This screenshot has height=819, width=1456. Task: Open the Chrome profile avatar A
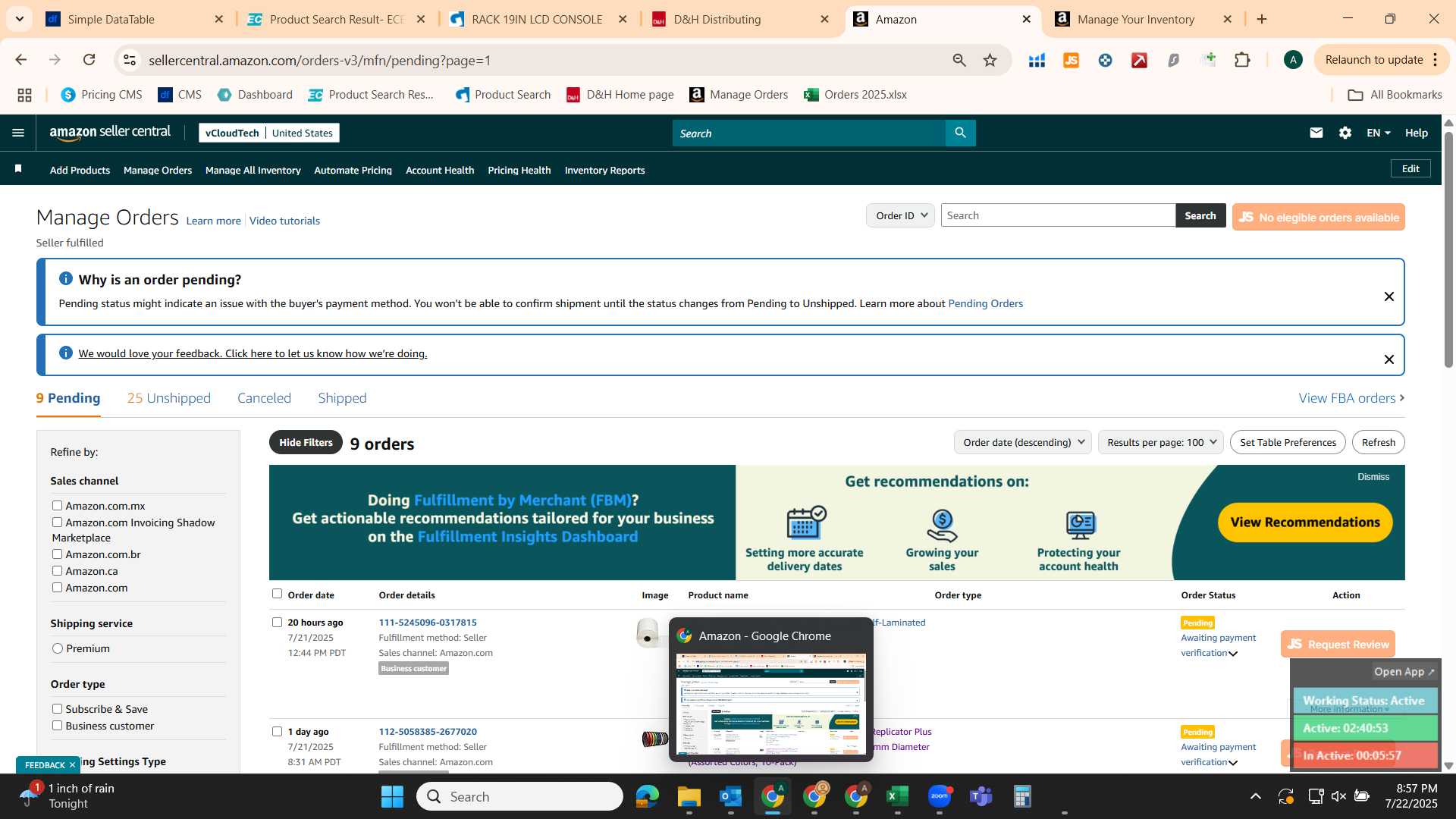[1293, 60]
